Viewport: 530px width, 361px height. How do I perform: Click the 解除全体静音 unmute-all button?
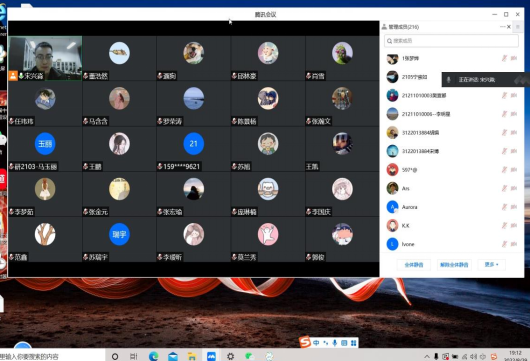click(x=454, y=265)
